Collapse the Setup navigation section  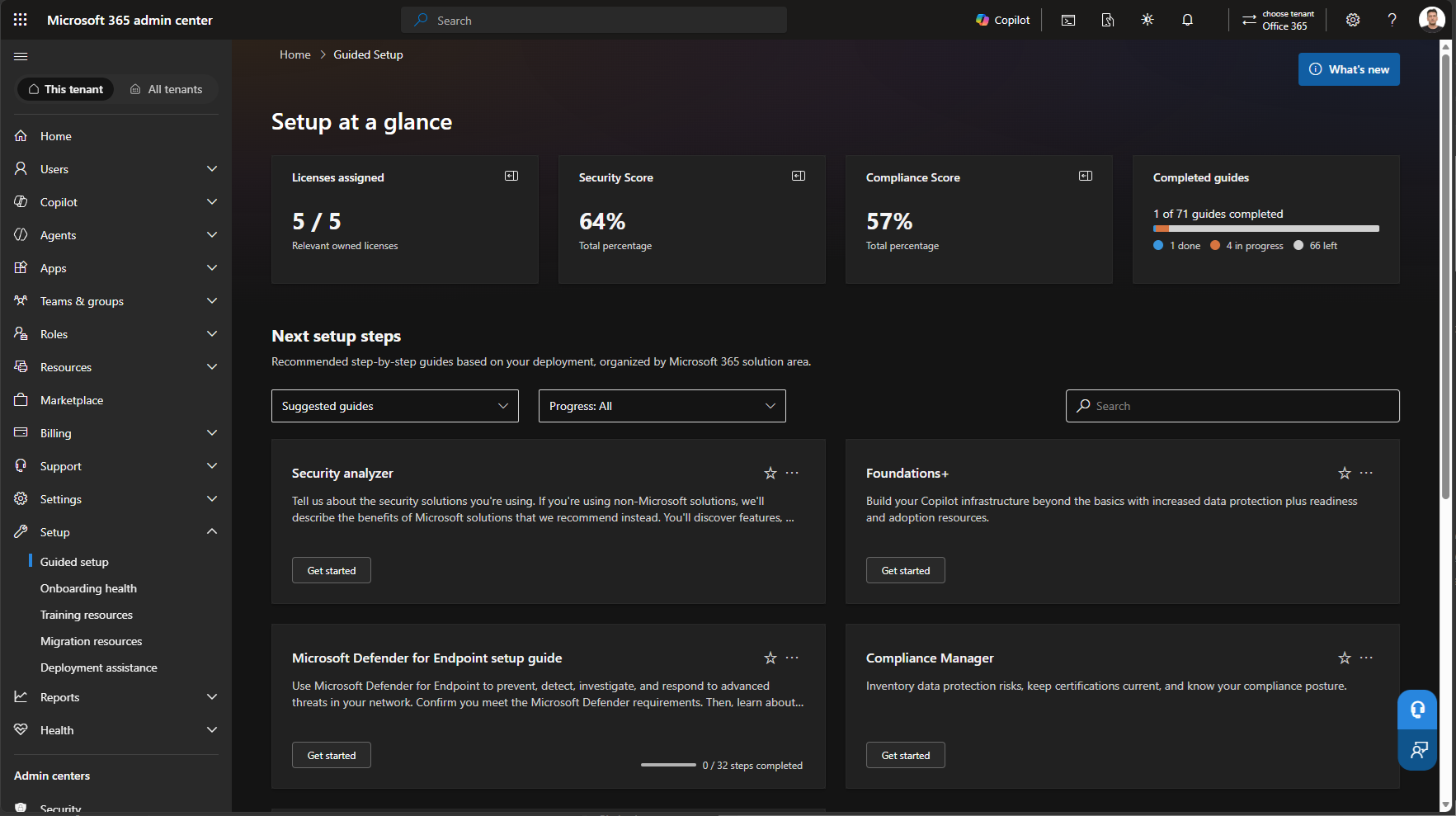coord(115,532)
